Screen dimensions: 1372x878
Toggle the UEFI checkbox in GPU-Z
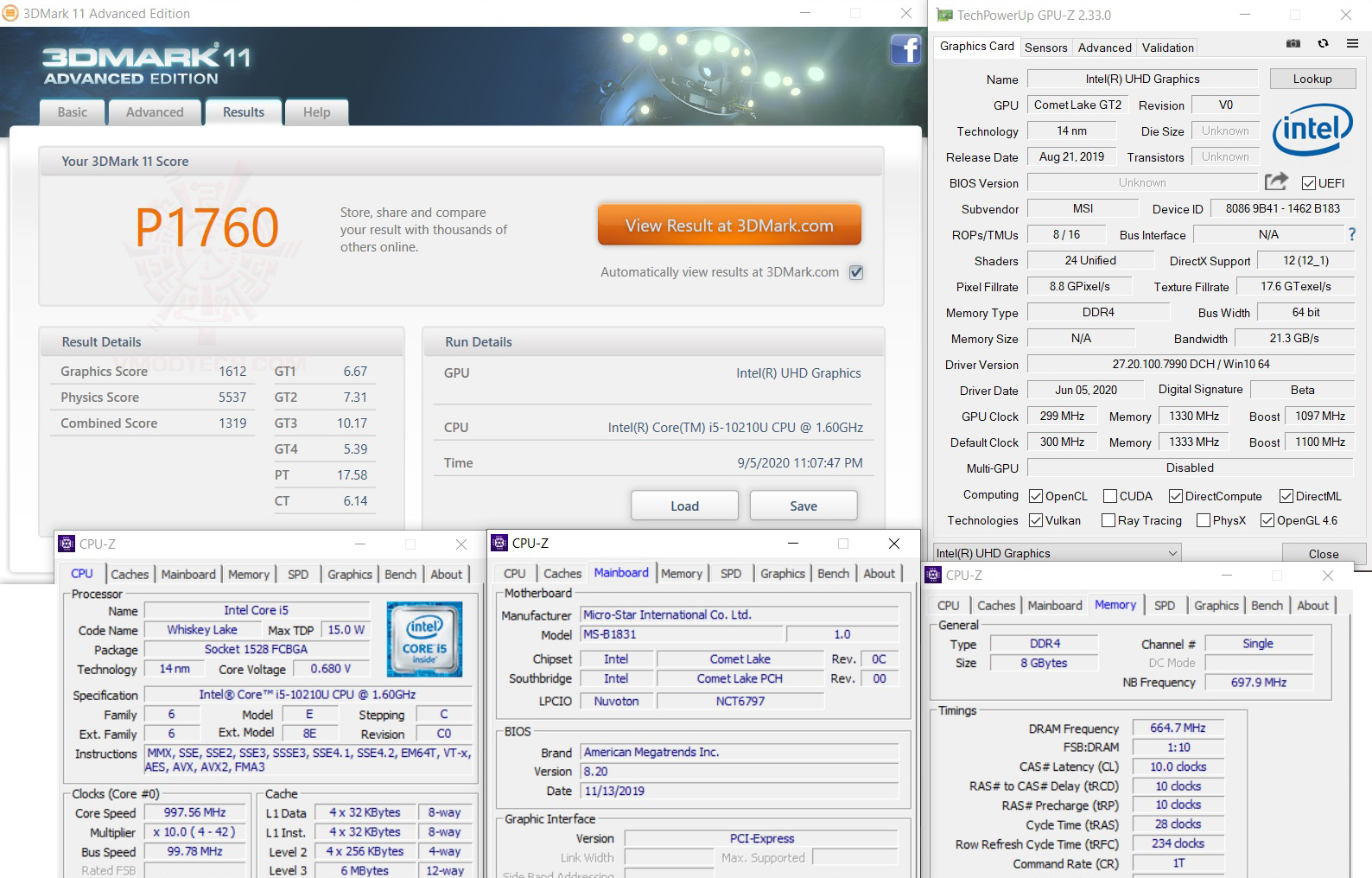click(1308, 183)
